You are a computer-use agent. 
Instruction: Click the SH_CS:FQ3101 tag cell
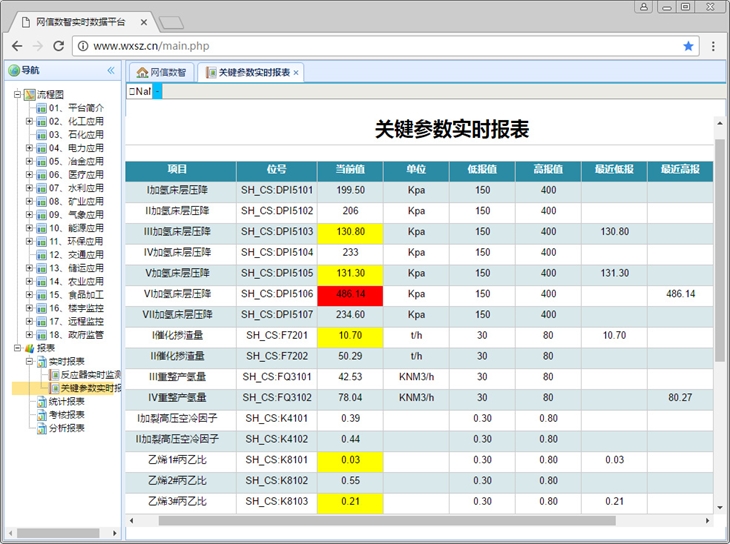tap(277, 377)
